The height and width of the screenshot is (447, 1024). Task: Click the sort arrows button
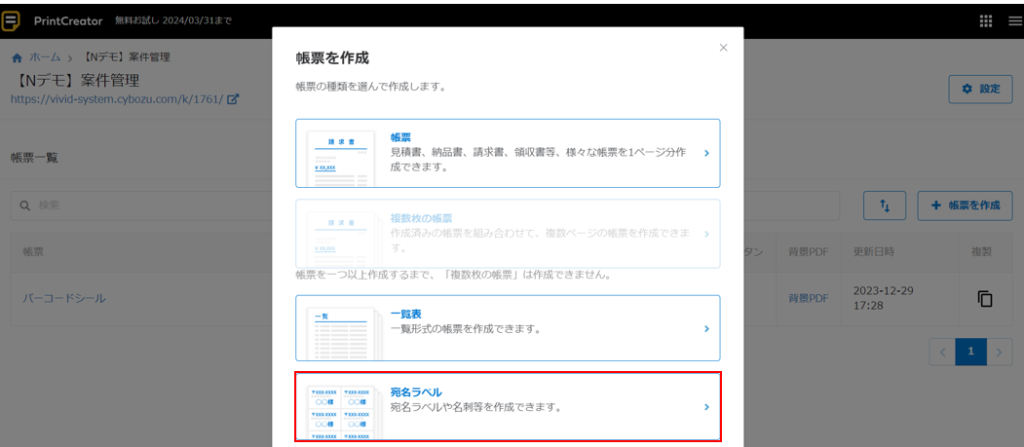pos(885,205)
